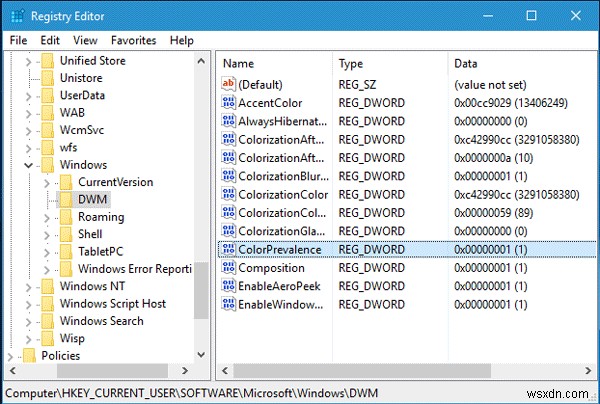Expand the TabletPC key
This screenshot has height=404, width=600.
pyautogui.click(x=47, y=252)
